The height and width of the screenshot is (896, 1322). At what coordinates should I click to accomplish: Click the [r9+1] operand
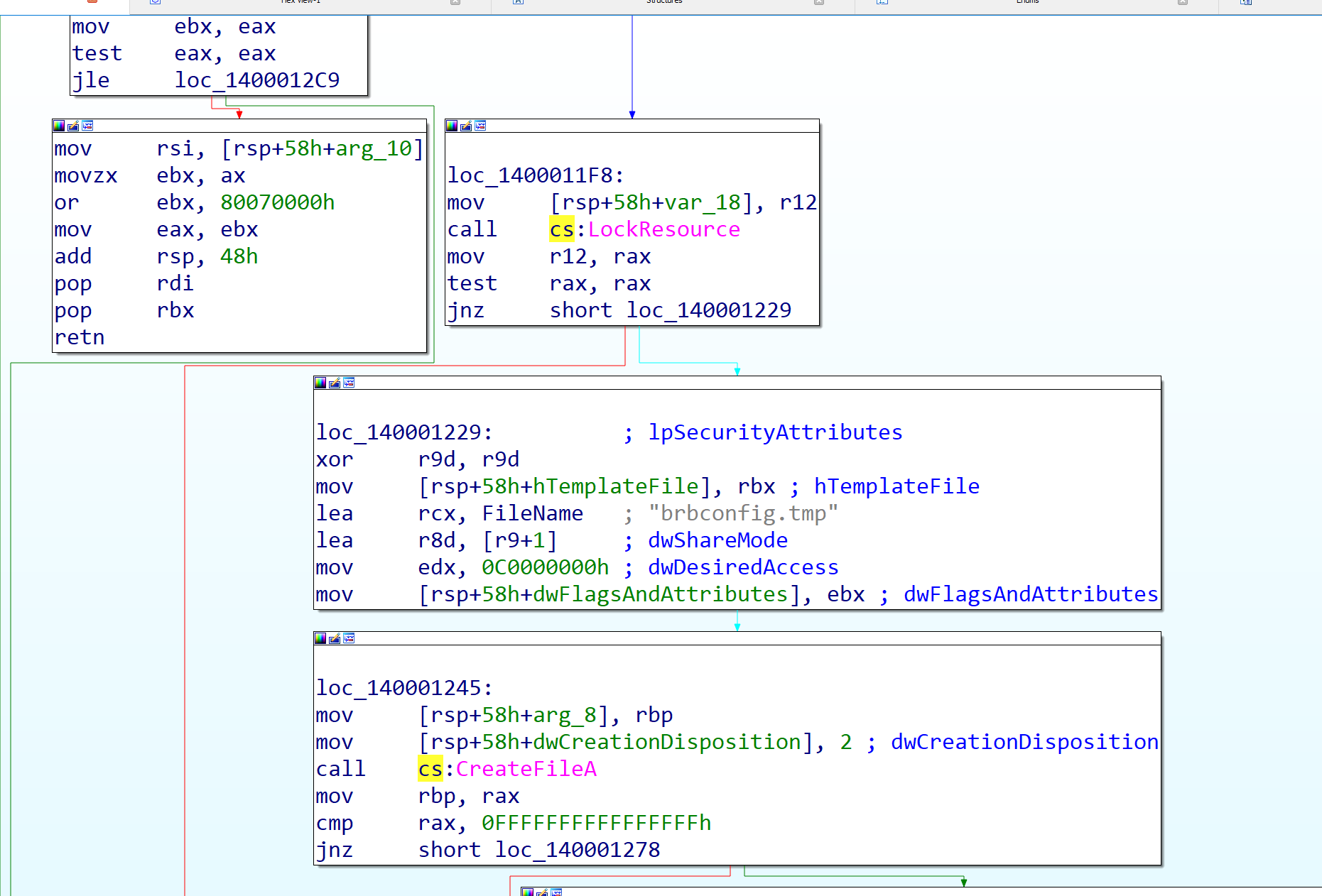(520, 540)
